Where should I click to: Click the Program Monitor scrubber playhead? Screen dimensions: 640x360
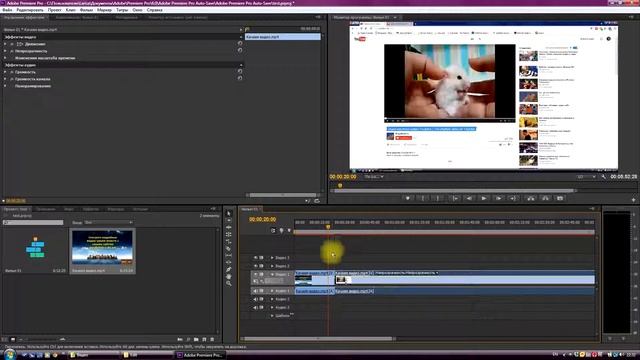pyautogui.click(x=340, y=186)
